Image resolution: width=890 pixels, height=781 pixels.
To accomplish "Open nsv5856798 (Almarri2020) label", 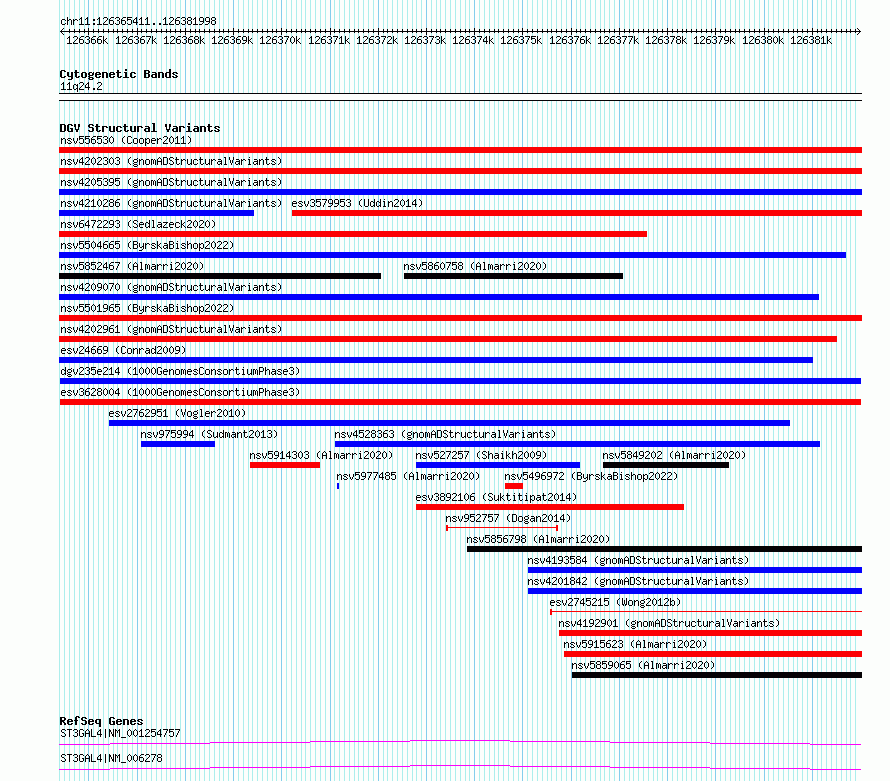I will tap(538, 539).
